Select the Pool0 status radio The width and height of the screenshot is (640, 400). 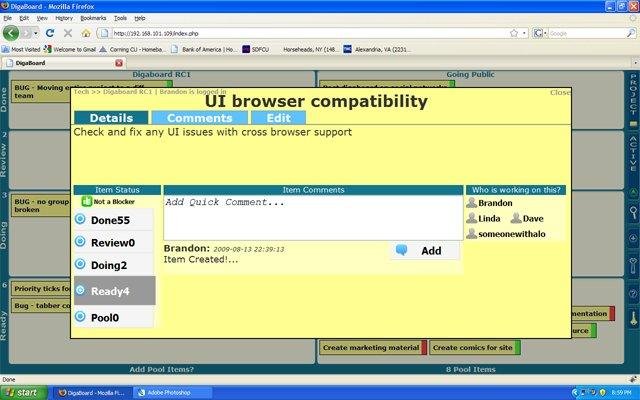click(x=80, y=317)
